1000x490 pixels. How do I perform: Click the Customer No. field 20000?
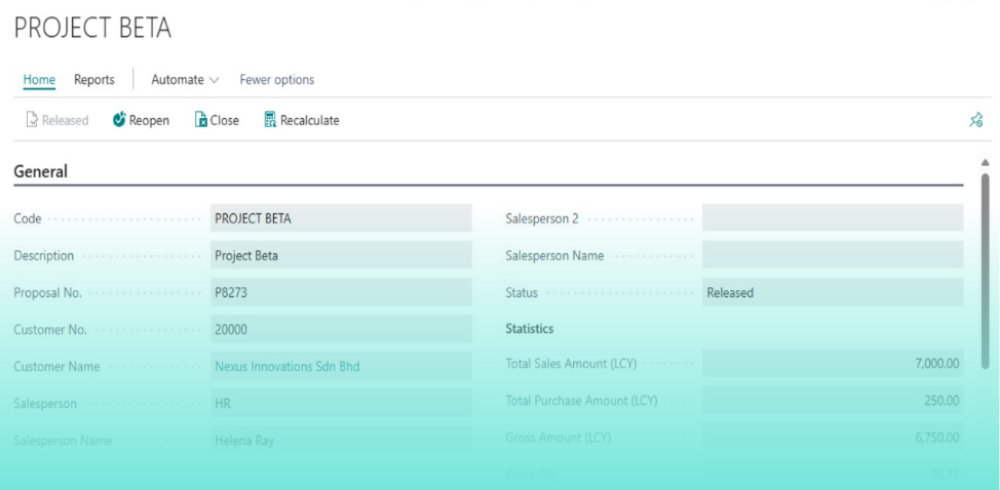pyautogui.click(x=341, y=329)
